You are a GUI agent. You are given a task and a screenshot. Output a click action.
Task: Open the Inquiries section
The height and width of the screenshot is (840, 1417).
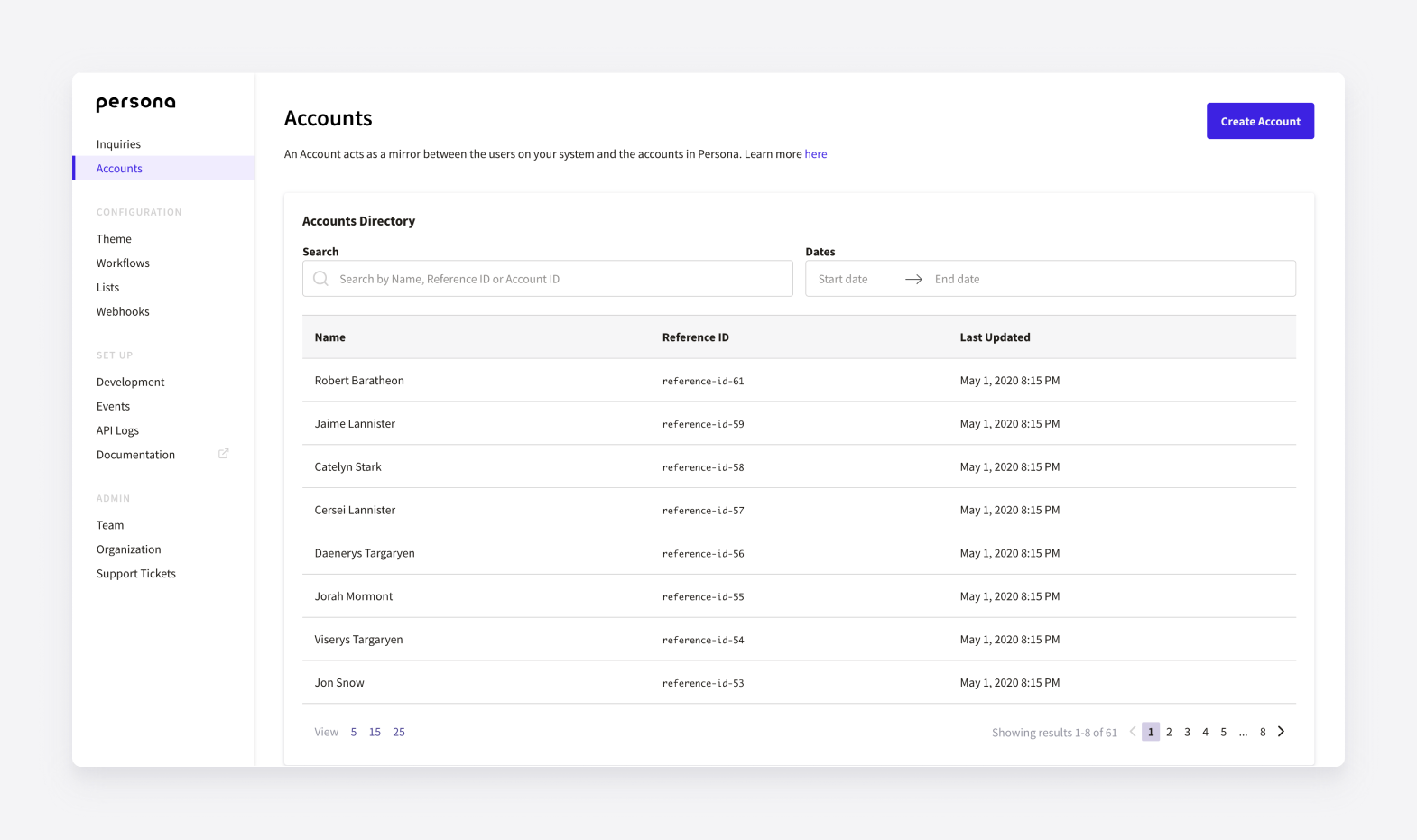(x=118, y=144)
